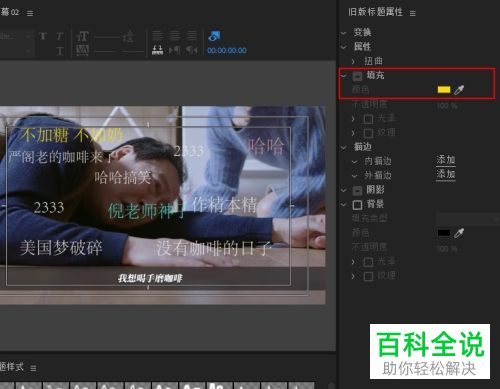The height and width of the screenshot is (389, 500).
Task: Enable 光泽 checkbox under 填充
Action: coord(368,119)
